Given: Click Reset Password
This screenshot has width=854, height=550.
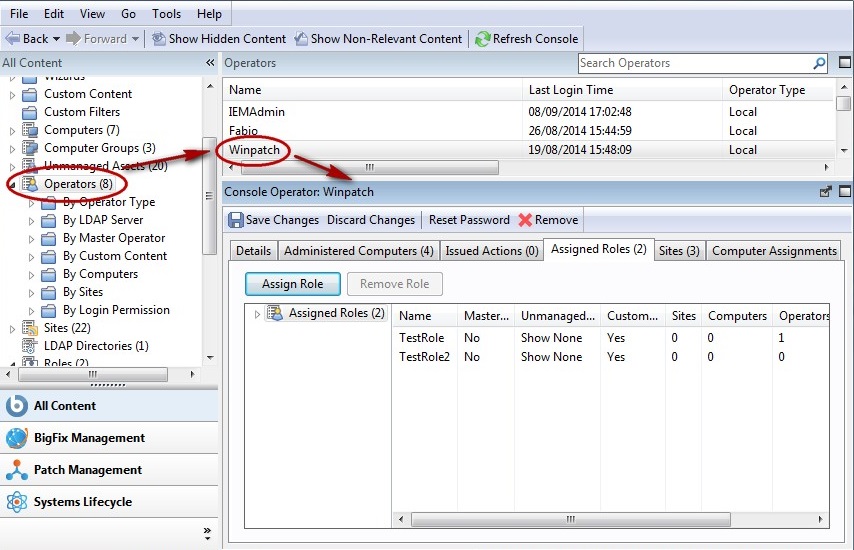Looking at the screenshot, I should 469,220.
